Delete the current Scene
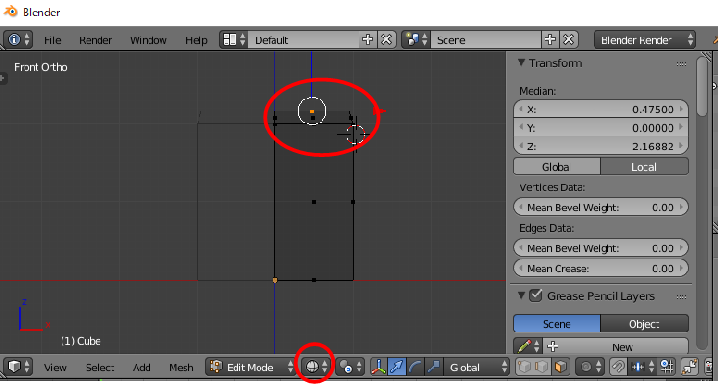Viewport: 719px width, 384px height. click(569, 40)
